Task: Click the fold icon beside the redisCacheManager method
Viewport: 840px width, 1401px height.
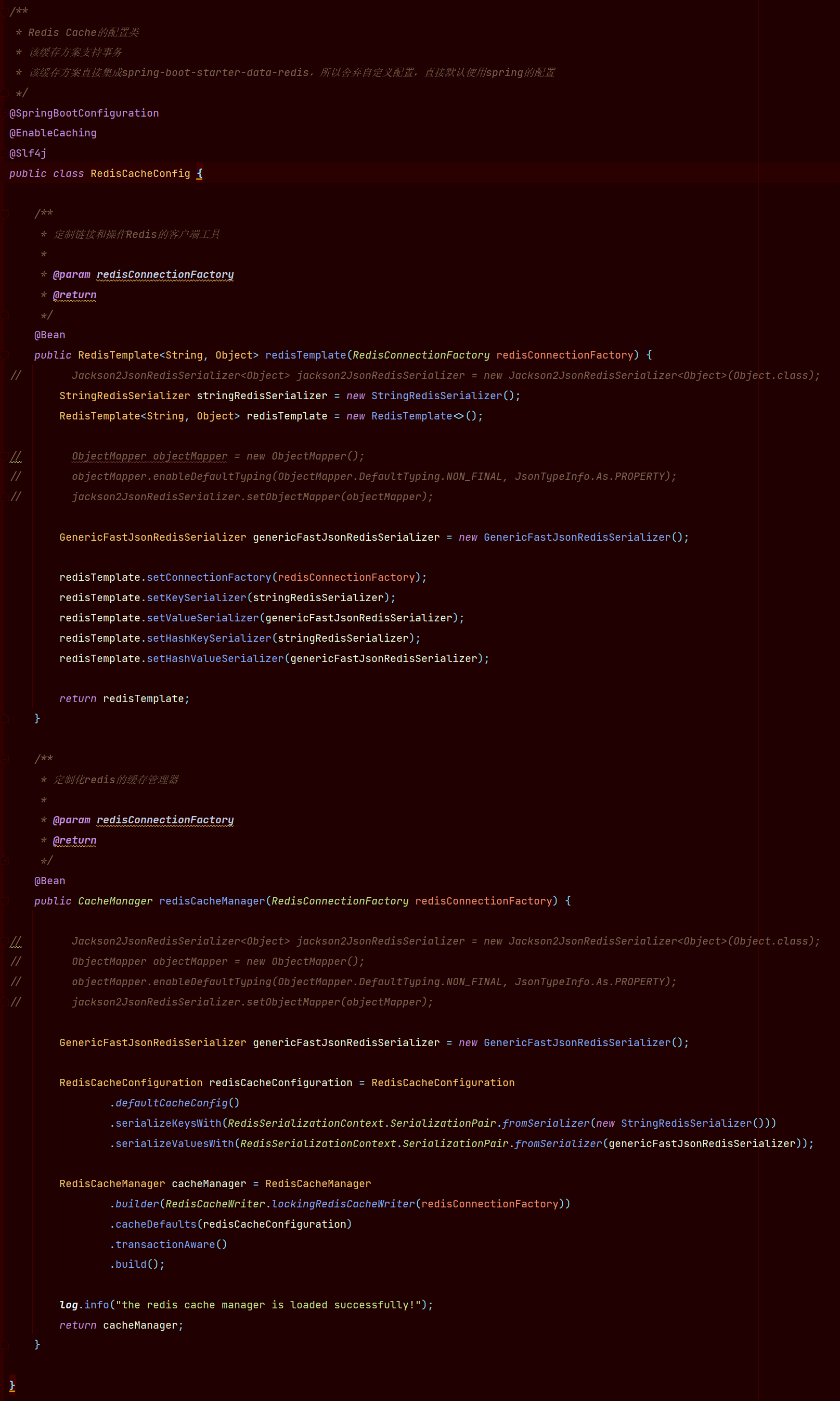Action: coord(6,901)
